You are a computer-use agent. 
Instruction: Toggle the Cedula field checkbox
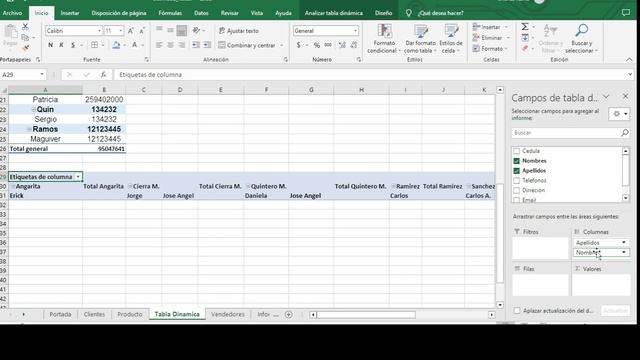[516, 151]
